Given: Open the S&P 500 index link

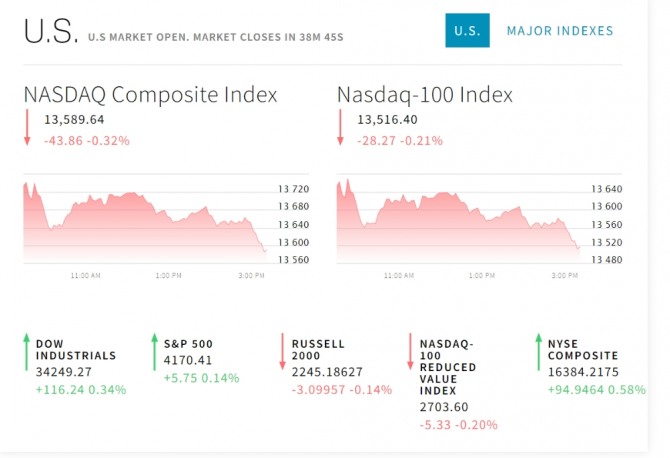Looking at the screenshot, I should (x=188, y=343).
